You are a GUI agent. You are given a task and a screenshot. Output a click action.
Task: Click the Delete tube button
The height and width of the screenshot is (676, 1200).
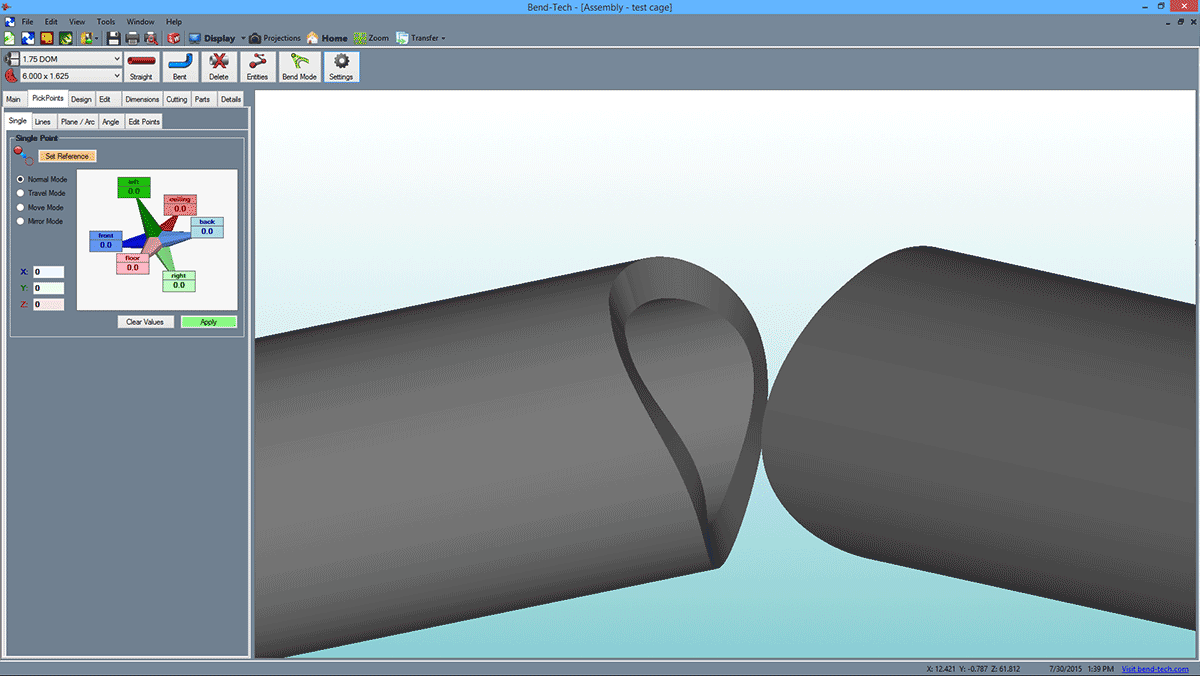click(218, 66)
